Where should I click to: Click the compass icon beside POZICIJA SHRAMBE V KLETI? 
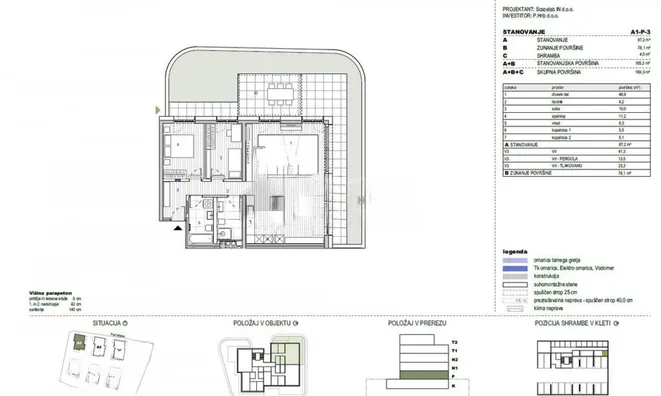616,323
